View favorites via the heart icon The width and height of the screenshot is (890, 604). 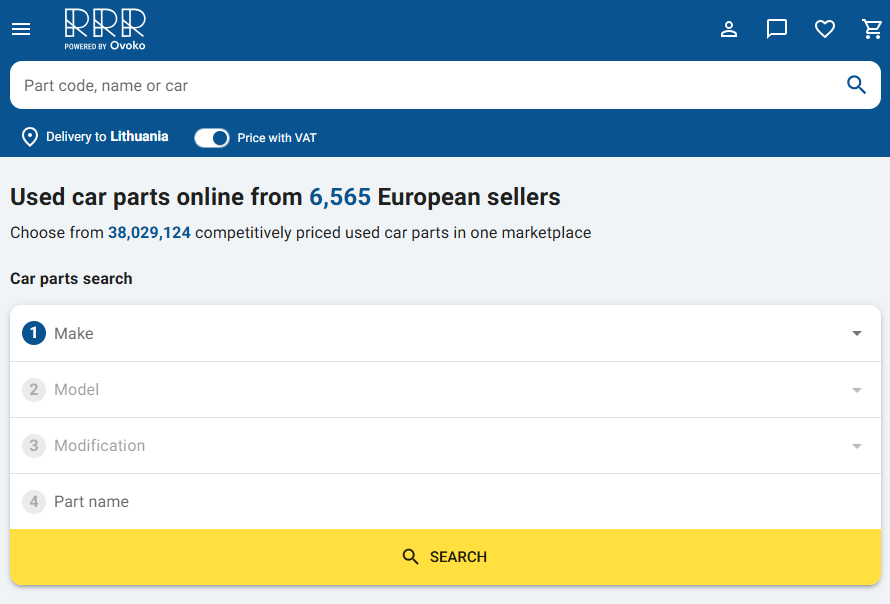[825, 29]
